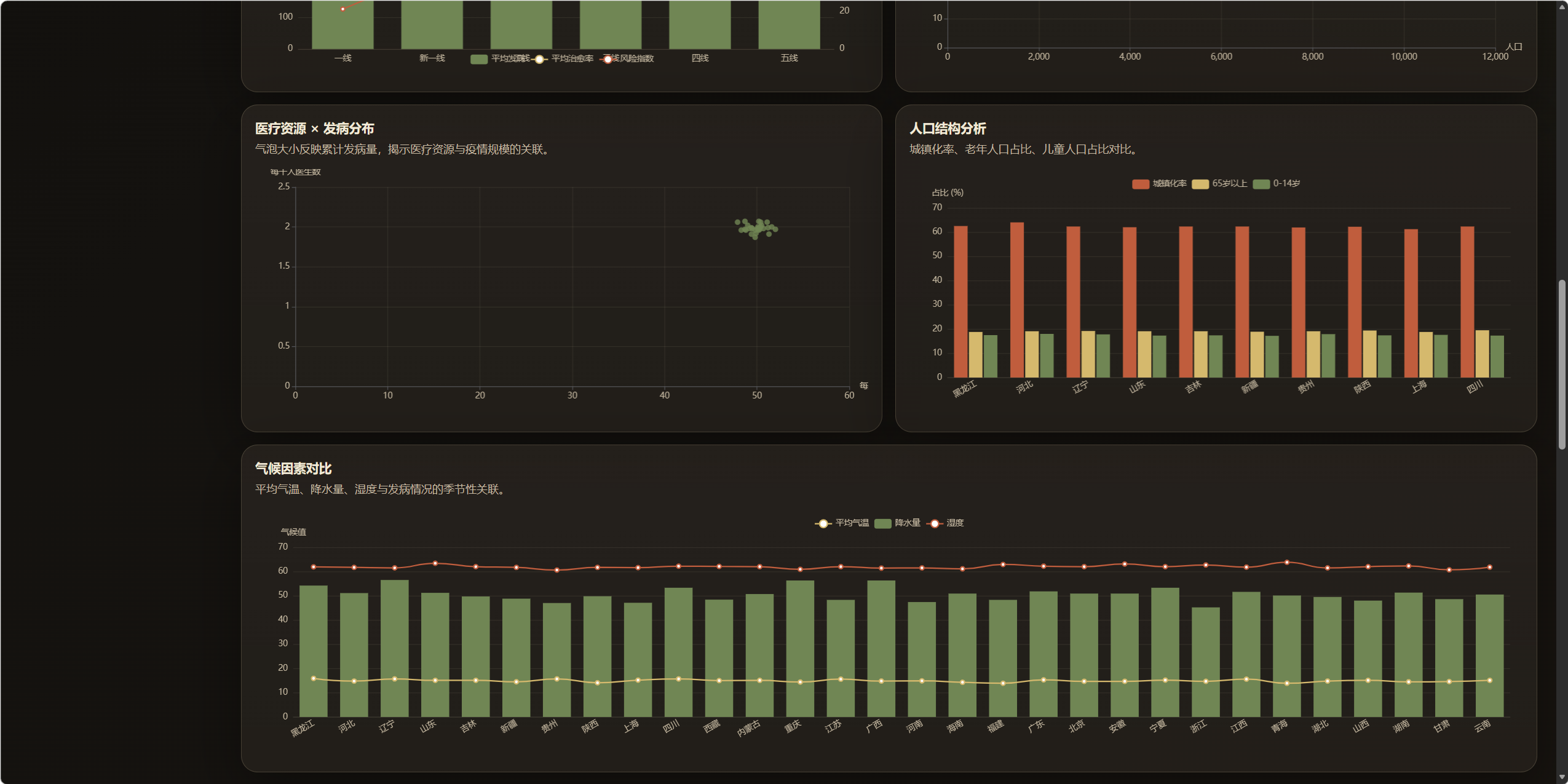1568x784 pixels.
Task: Click the 风险指数 legend marker icon
Action: click(x=608, y=59)
